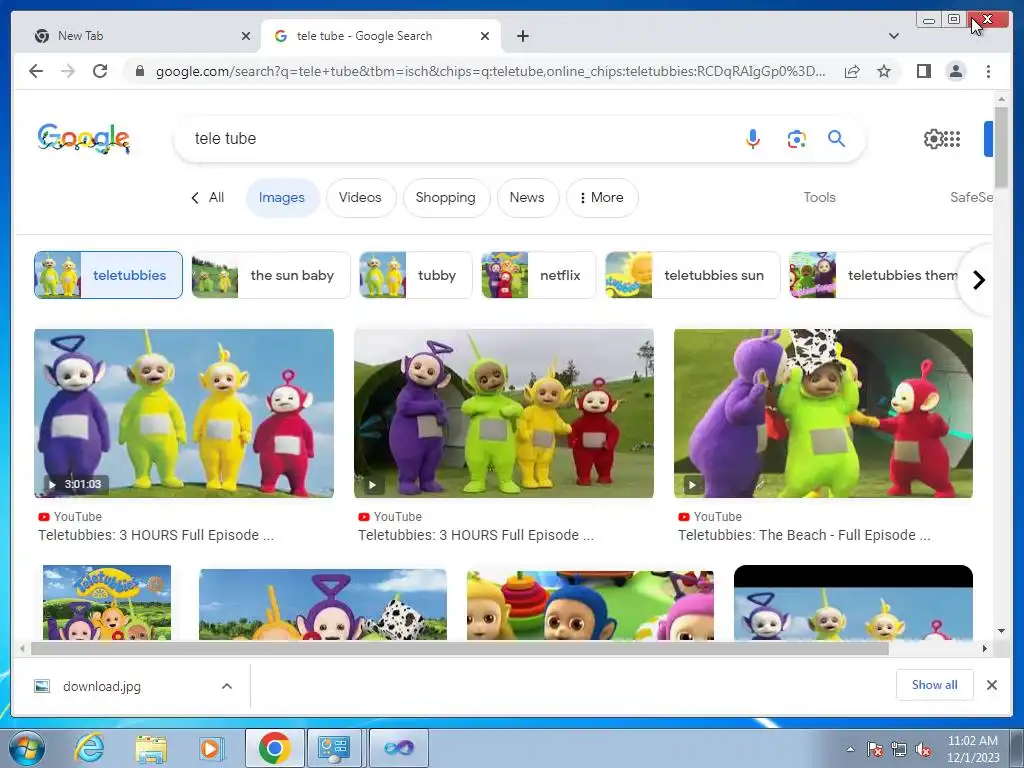View site information lock icon
The width and height of the screenshot is (1024, 768).
pos(139,71)
